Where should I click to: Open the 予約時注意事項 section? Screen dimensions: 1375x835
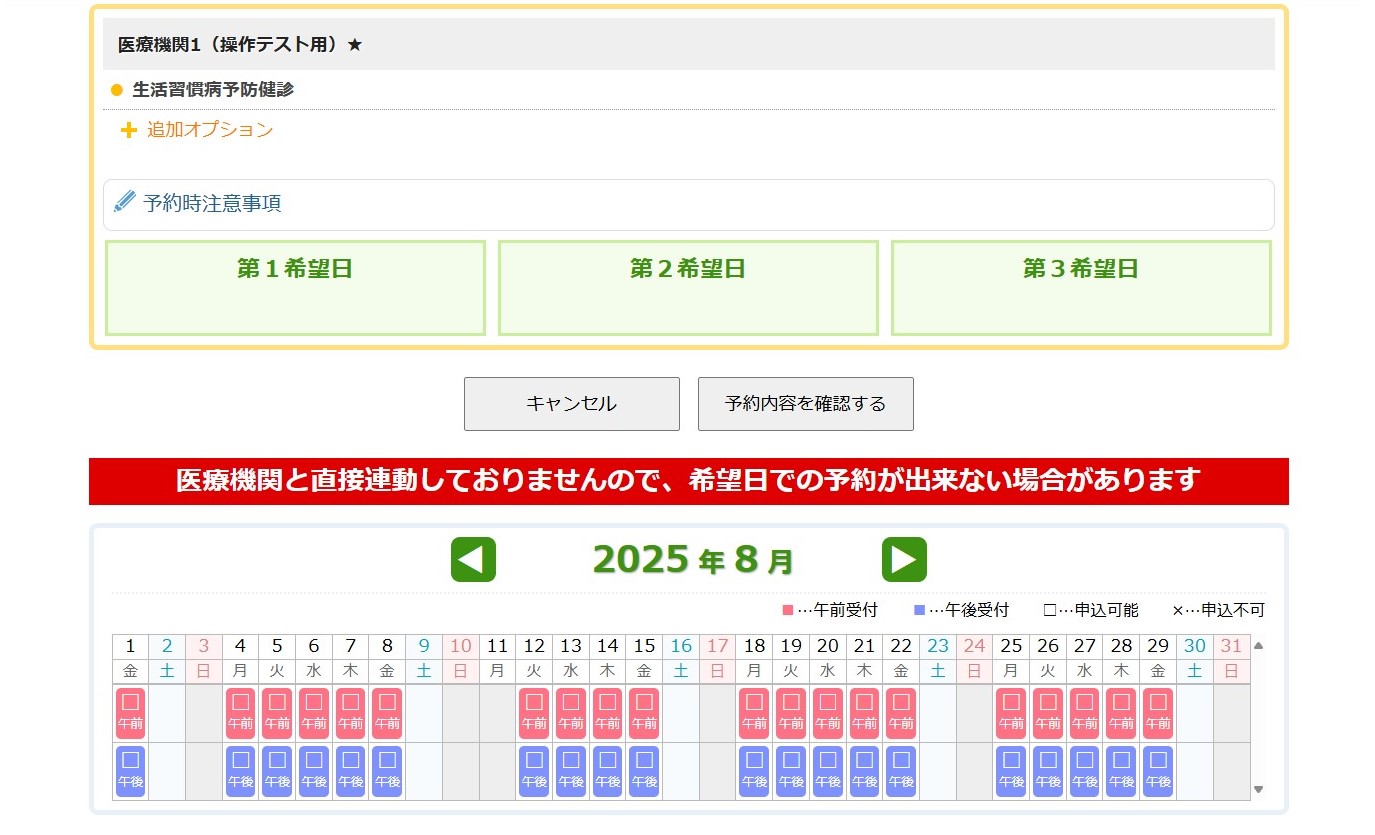689,205
